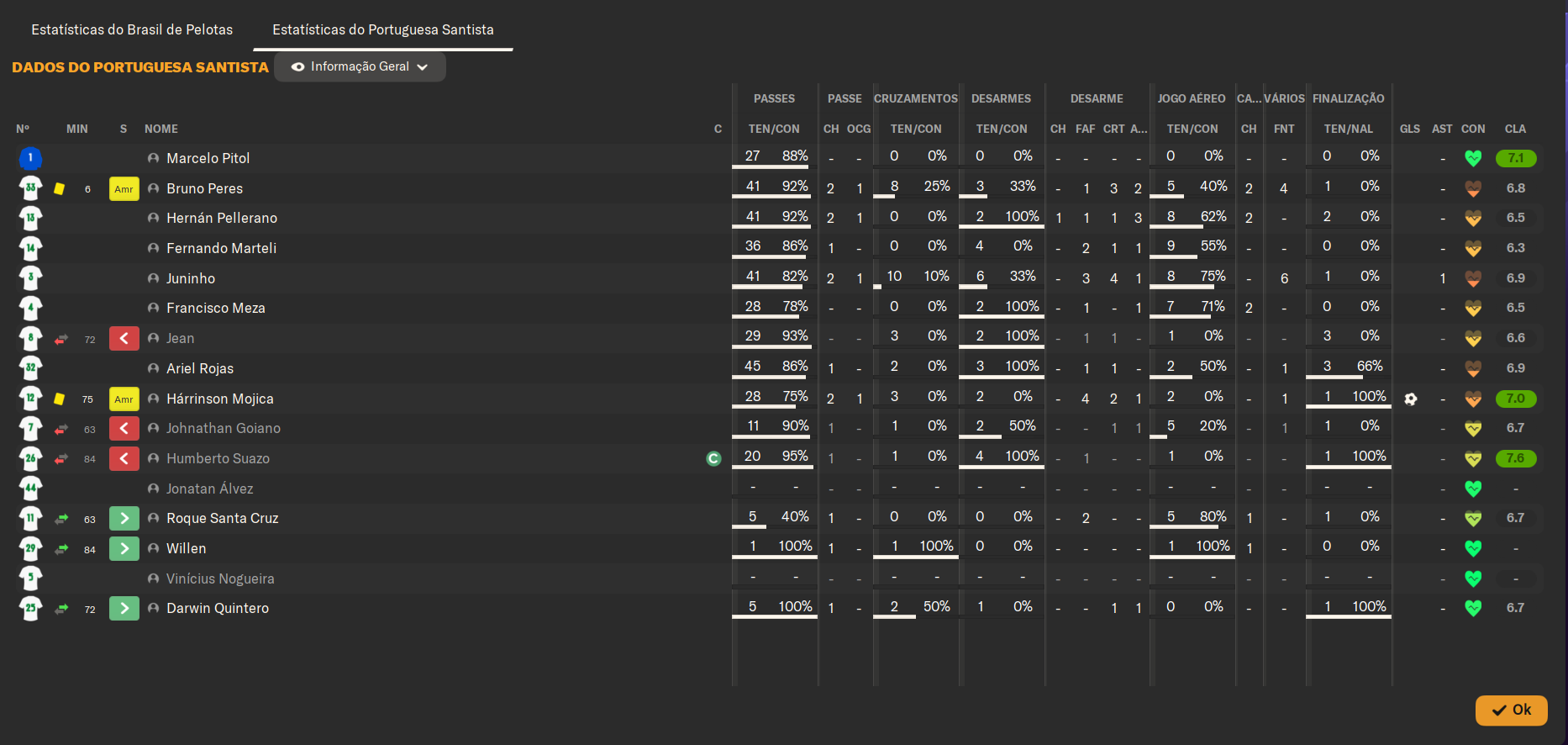Click the goal ball icon for Hárrinson Mojica
1568x745 pixels.
(1411, 399)
